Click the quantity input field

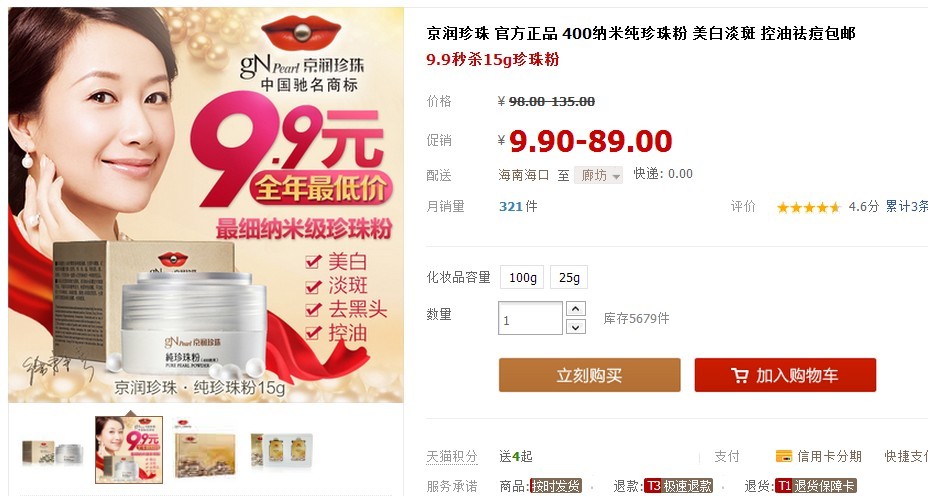click(x=530, y=318)
